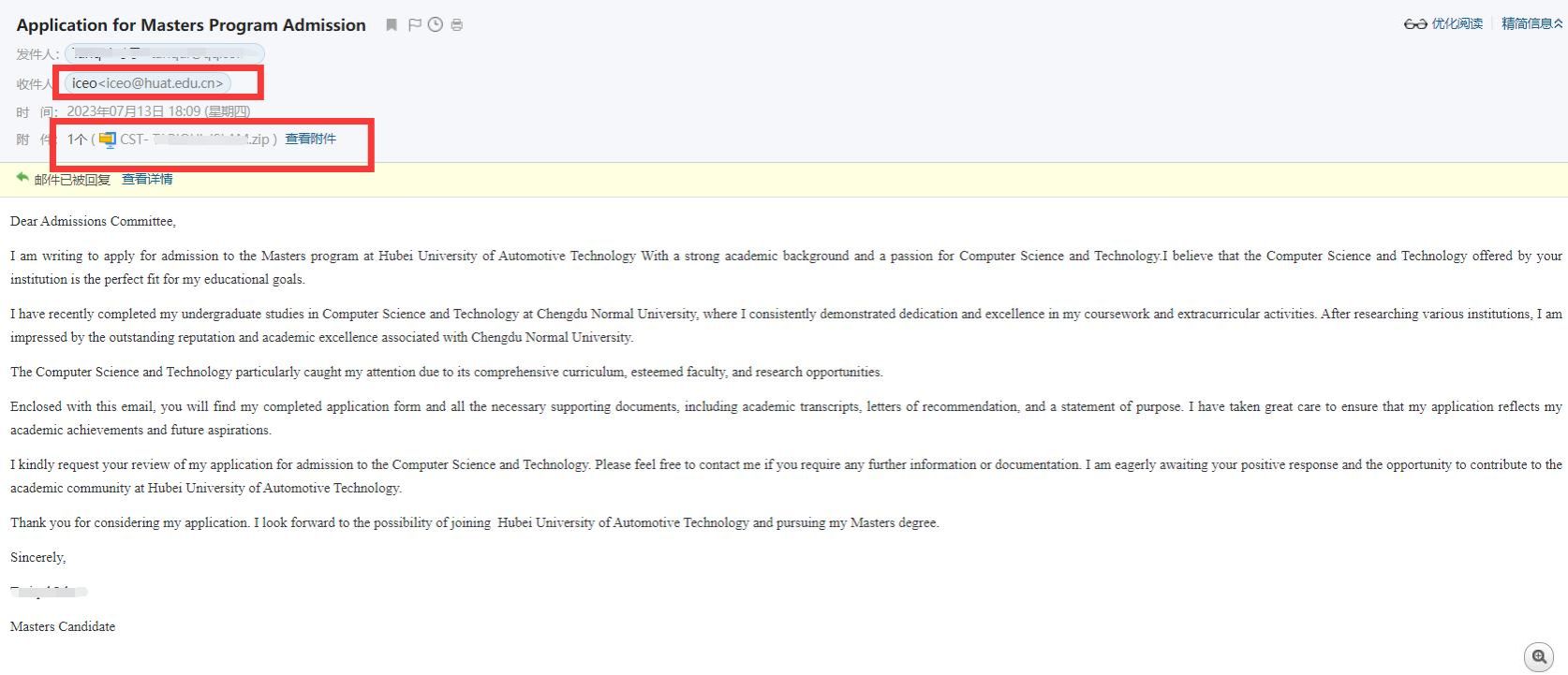Click the email subject title text

191,25
